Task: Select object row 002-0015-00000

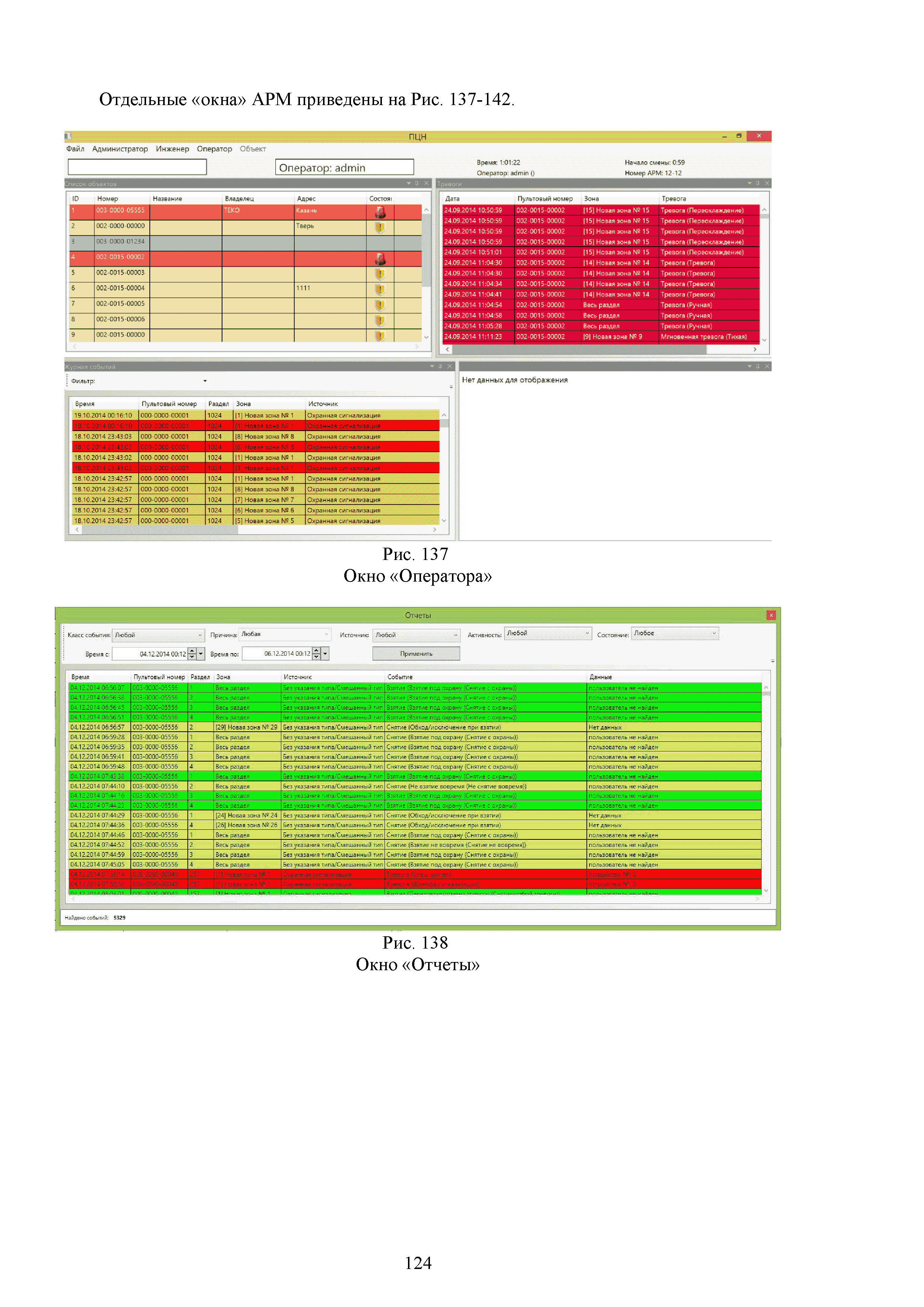Action: [x=246, y=335]
